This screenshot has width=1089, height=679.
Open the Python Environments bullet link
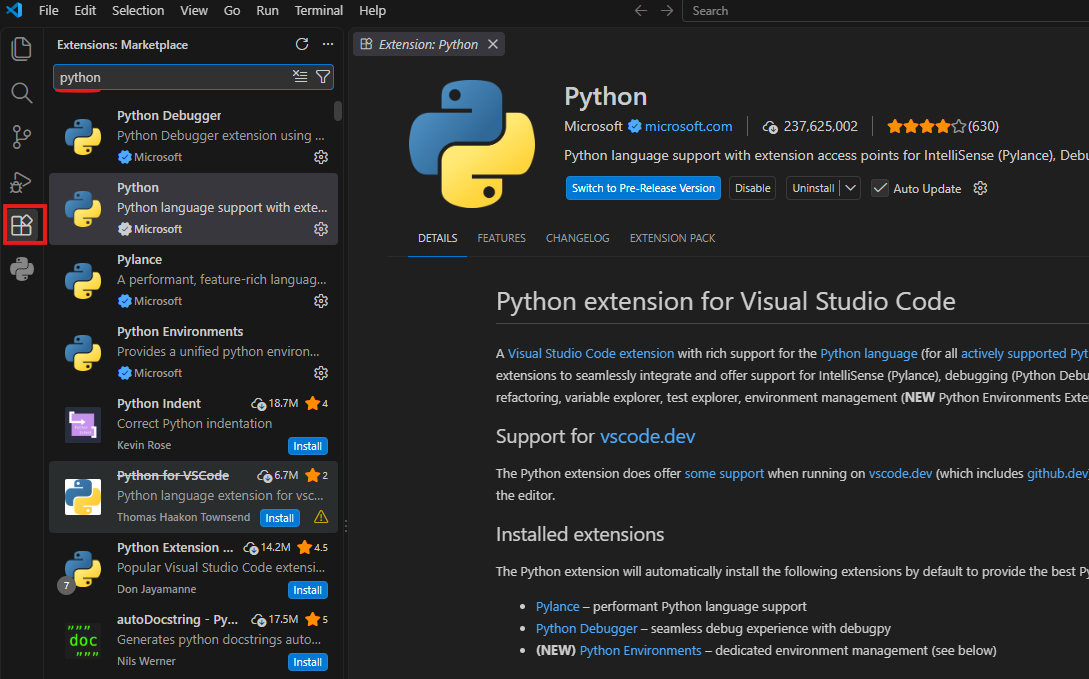[x=640, y=651]
